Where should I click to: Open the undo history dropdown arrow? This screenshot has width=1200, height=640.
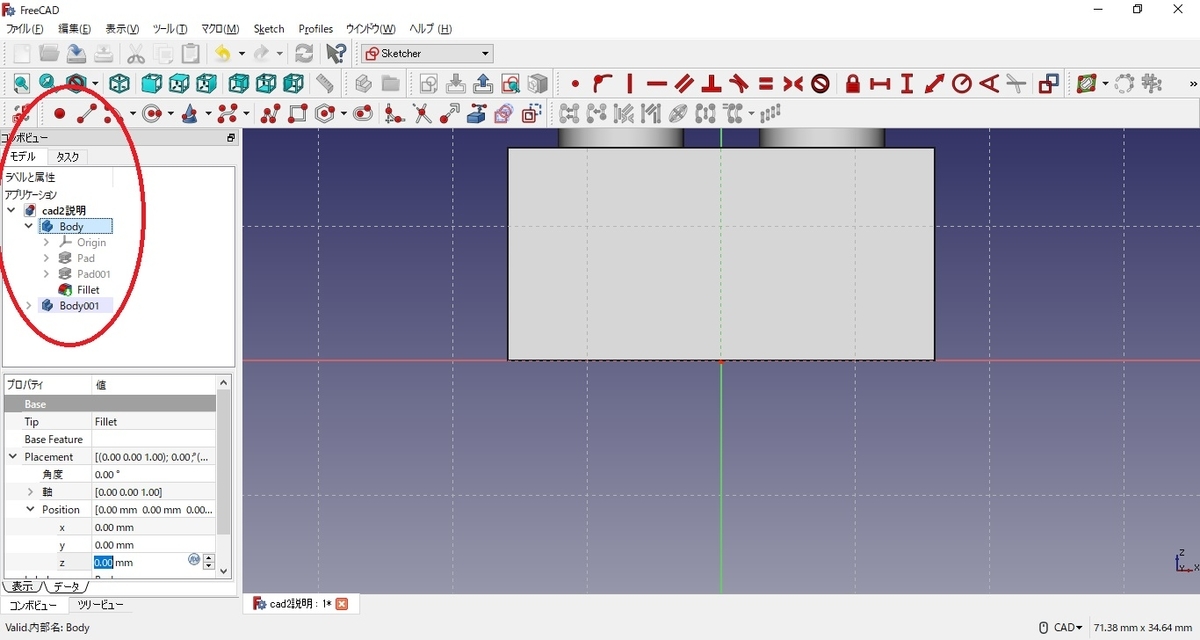pos(241,54)
